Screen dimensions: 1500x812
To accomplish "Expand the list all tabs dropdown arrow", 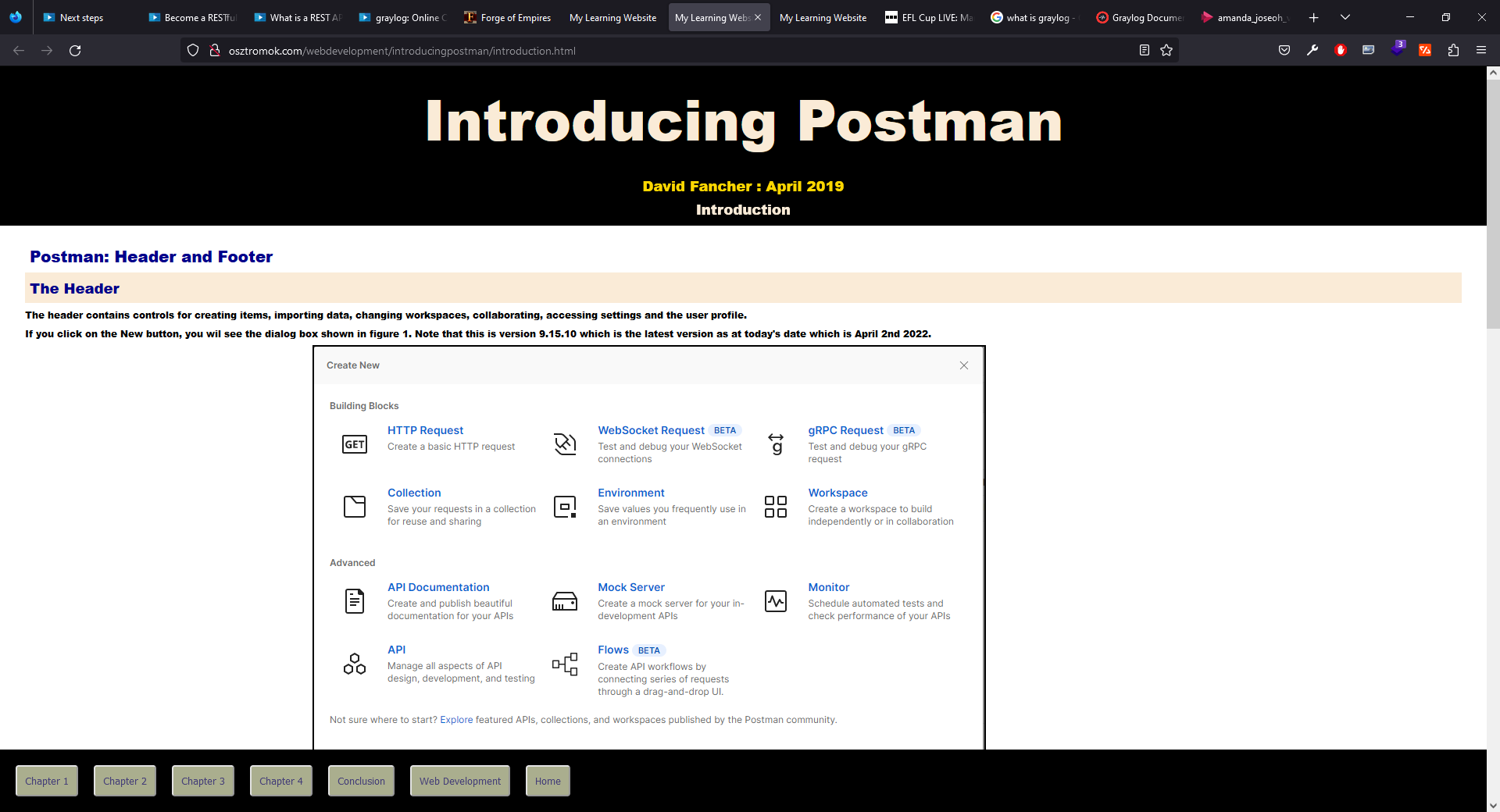I will (1345, 17).
